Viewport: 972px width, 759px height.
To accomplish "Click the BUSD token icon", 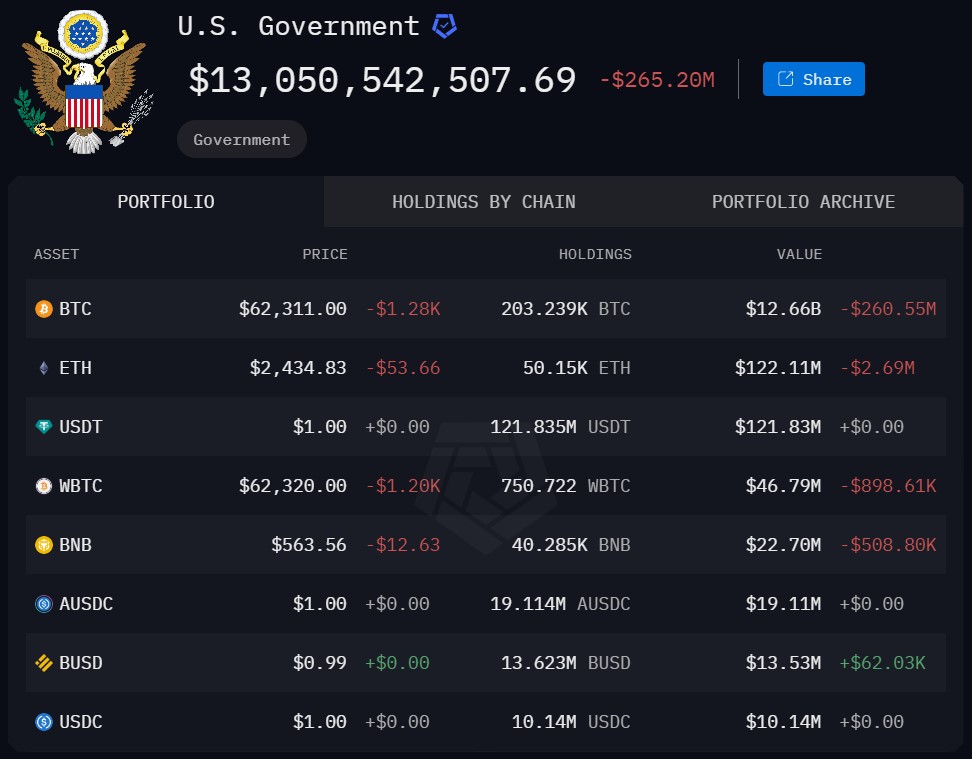I will [x=43, y=663].
